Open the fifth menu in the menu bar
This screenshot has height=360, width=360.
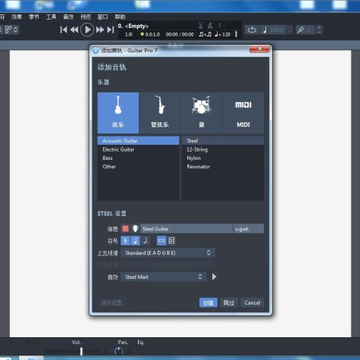click(x=68, y=17)
